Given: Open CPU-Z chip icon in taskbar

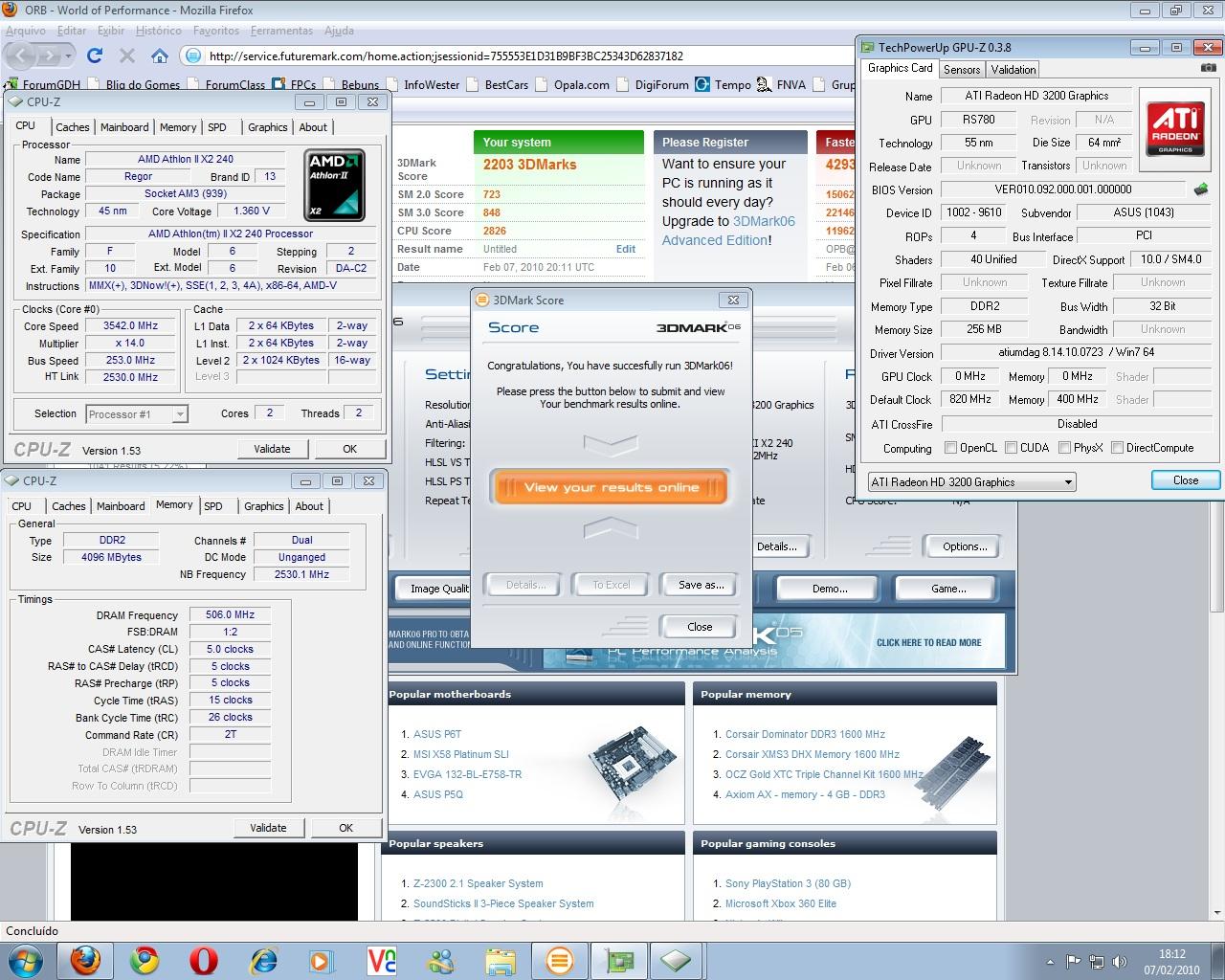Looking at the screenshot, I should [678, 959].
